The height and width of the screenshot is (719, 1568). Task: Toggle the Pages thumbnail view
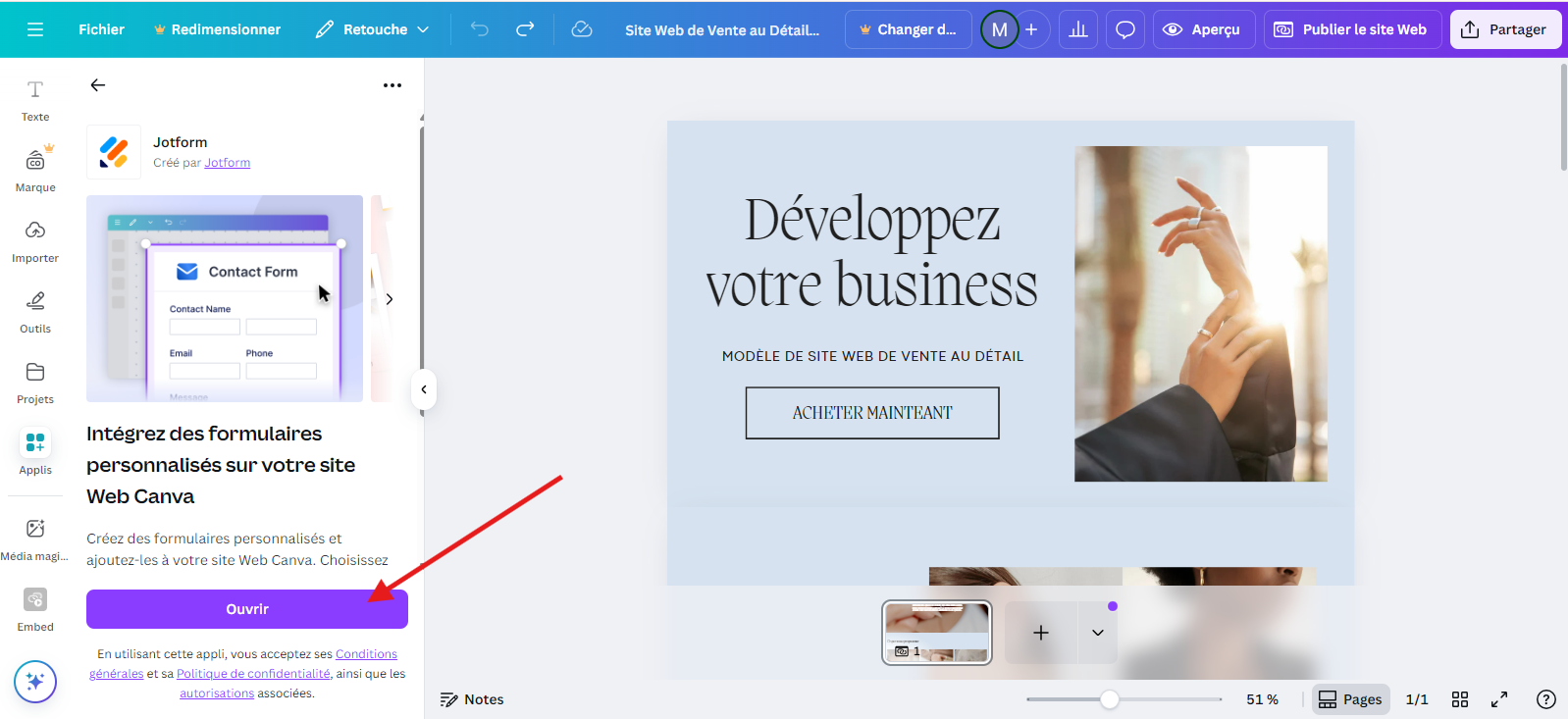(x=1351, y=699)
